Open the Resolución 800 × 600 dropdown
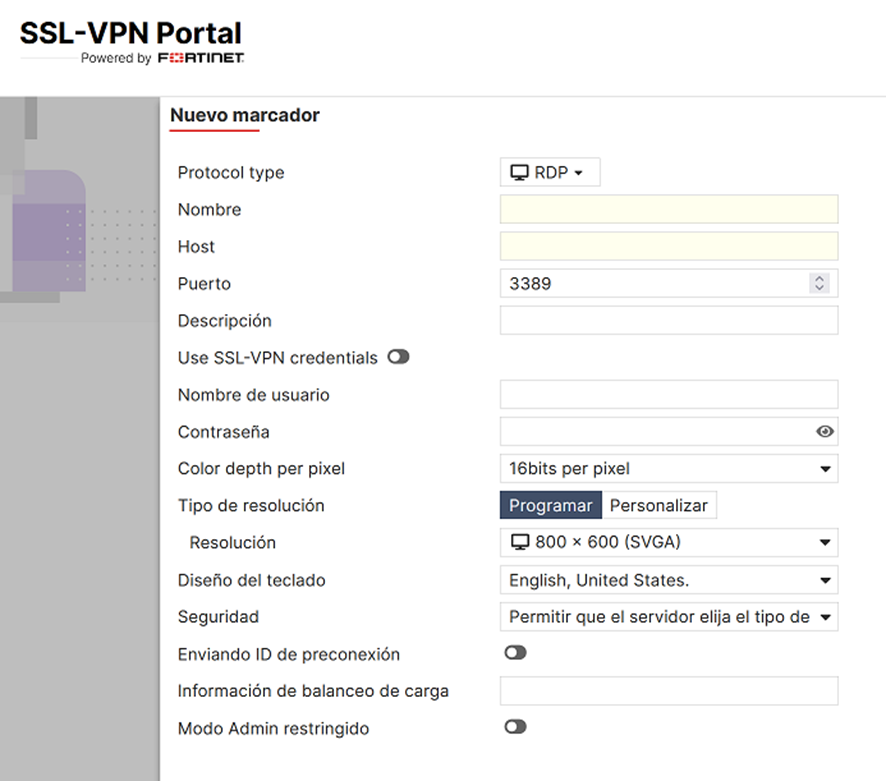Screen dimensions: 886x781 click(668, 543)
